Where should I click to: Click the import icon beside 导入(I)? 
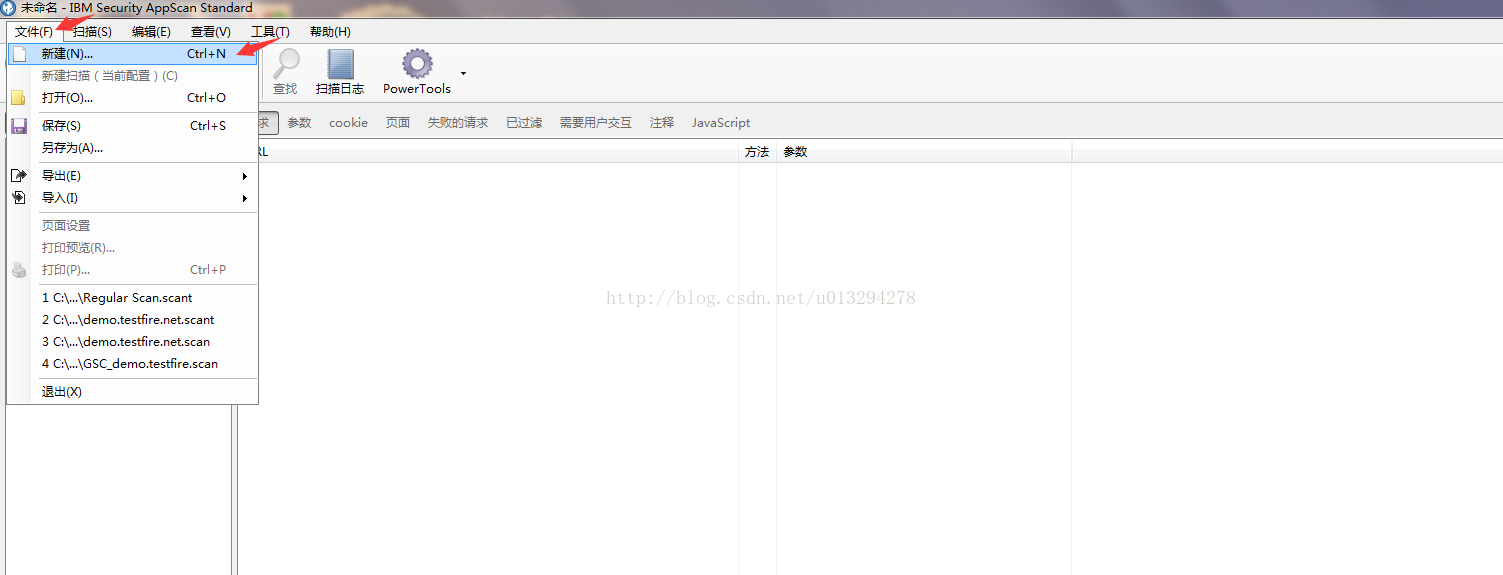[19, 198]
